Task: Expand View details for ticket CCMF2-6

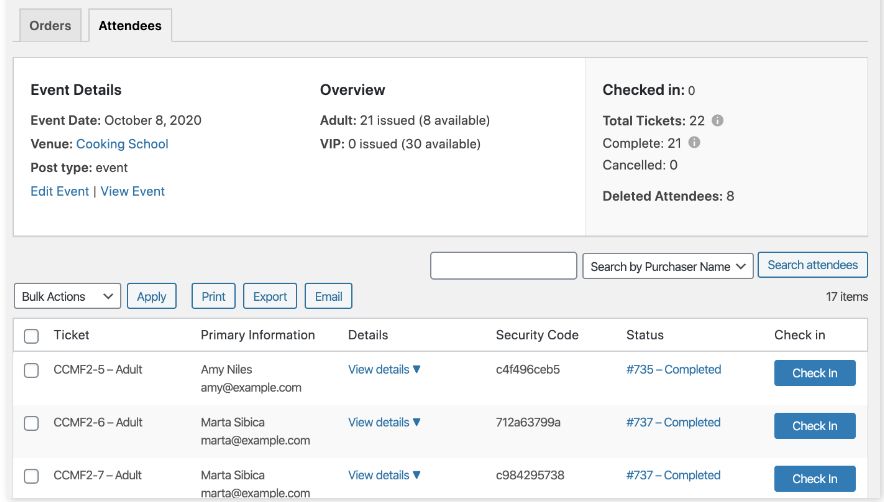Action: pos(384,422)
